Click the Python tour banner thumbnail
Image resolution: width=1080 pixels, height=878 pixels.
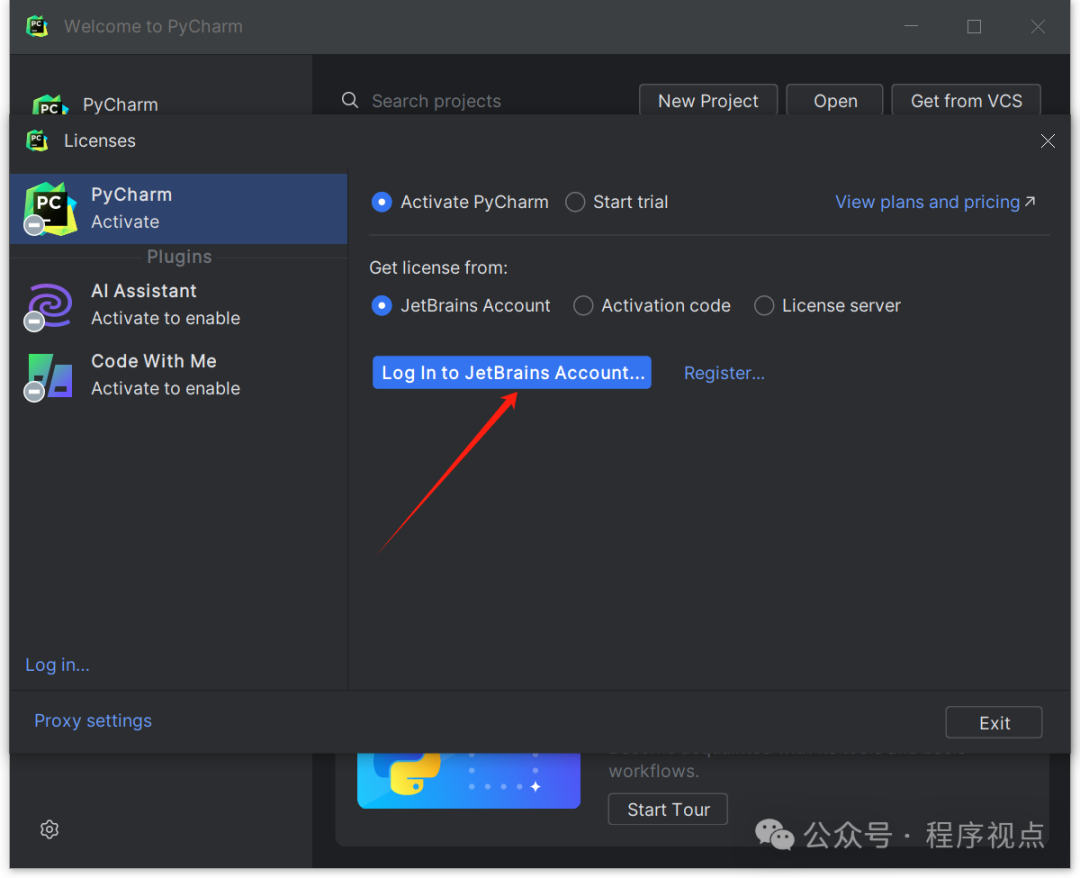(x=468, y=780)
